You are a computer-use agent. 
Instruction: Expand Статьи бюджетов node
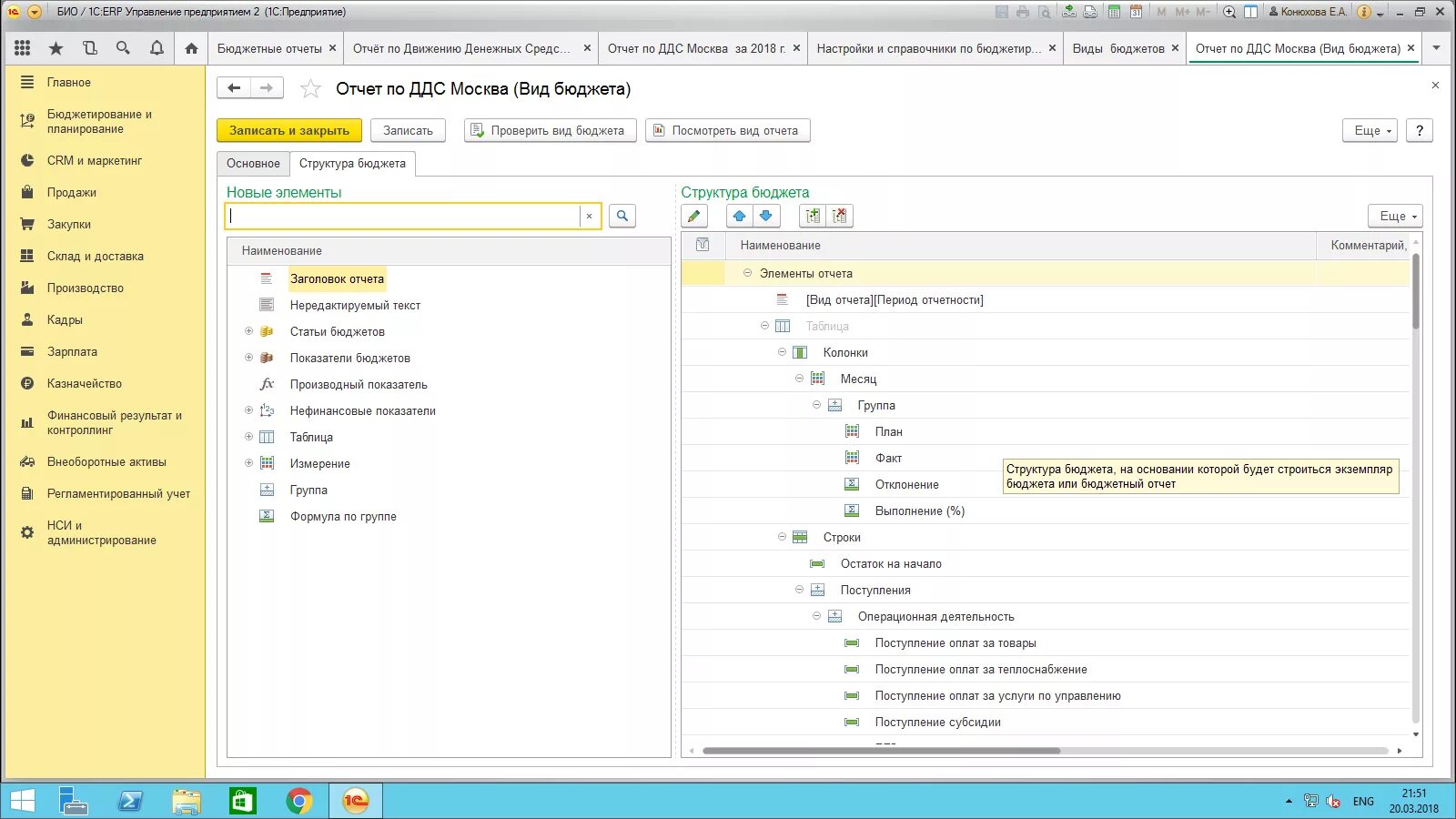[x=248, y=331]
